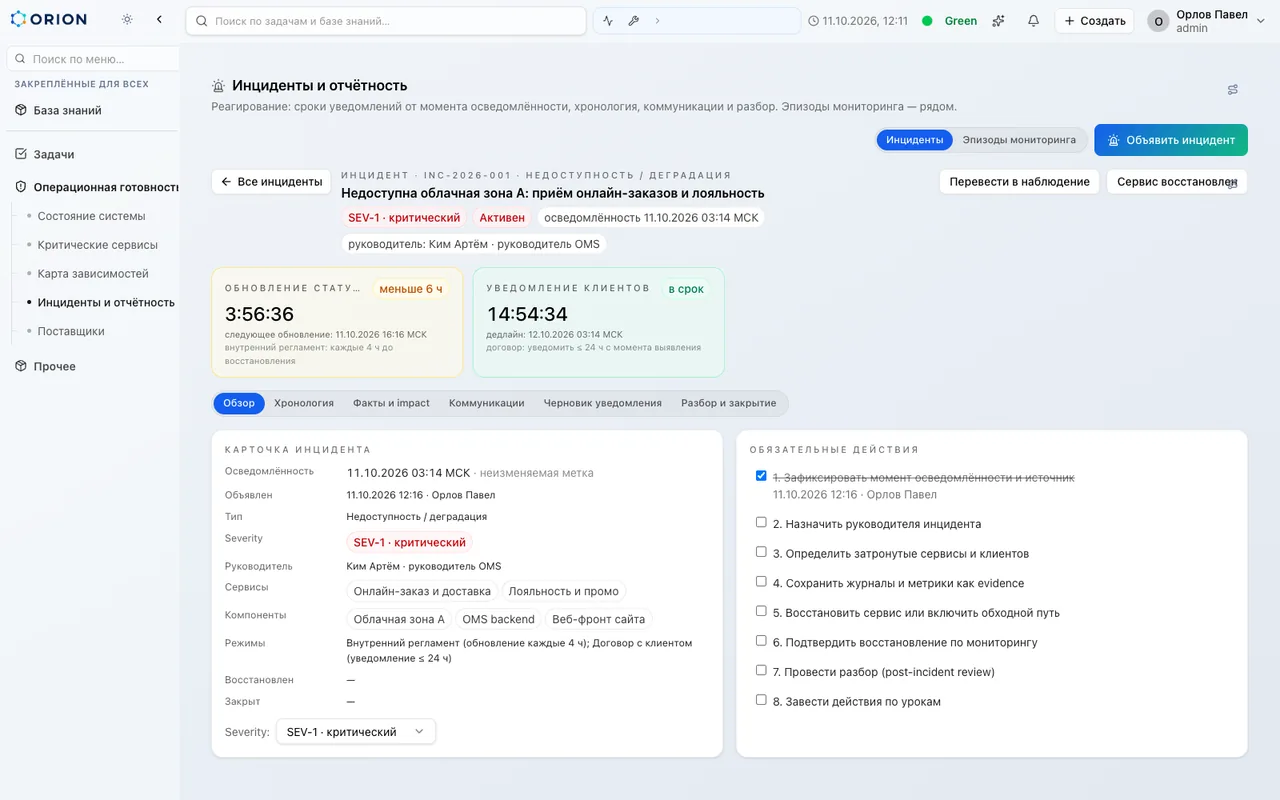The width and height of the screenshot is (1280, 800).
Task: Open Поставщики in sidebar
Action: coord(71,331)
